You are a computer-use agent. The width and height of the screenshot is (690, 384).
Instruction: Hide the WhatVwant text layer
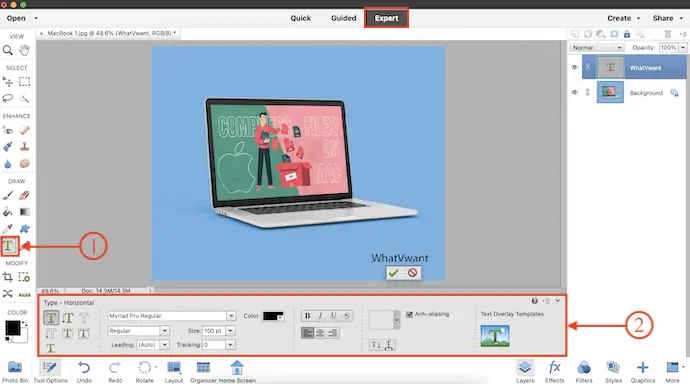point(574,67)
